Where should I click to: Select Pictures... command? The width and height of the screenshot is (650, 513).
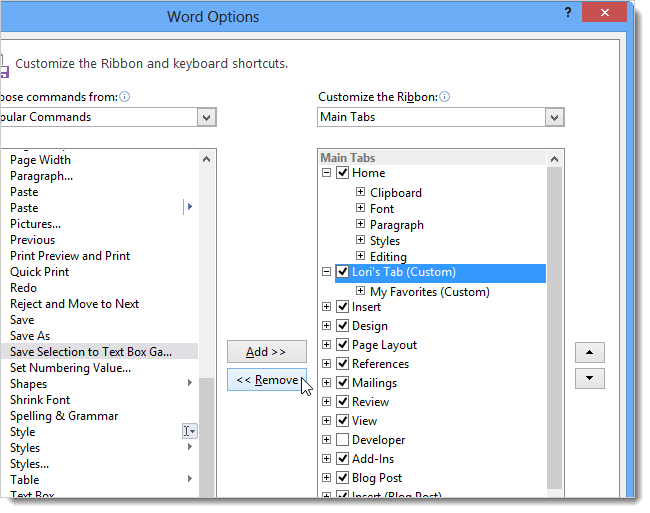(x=35, y=224)
